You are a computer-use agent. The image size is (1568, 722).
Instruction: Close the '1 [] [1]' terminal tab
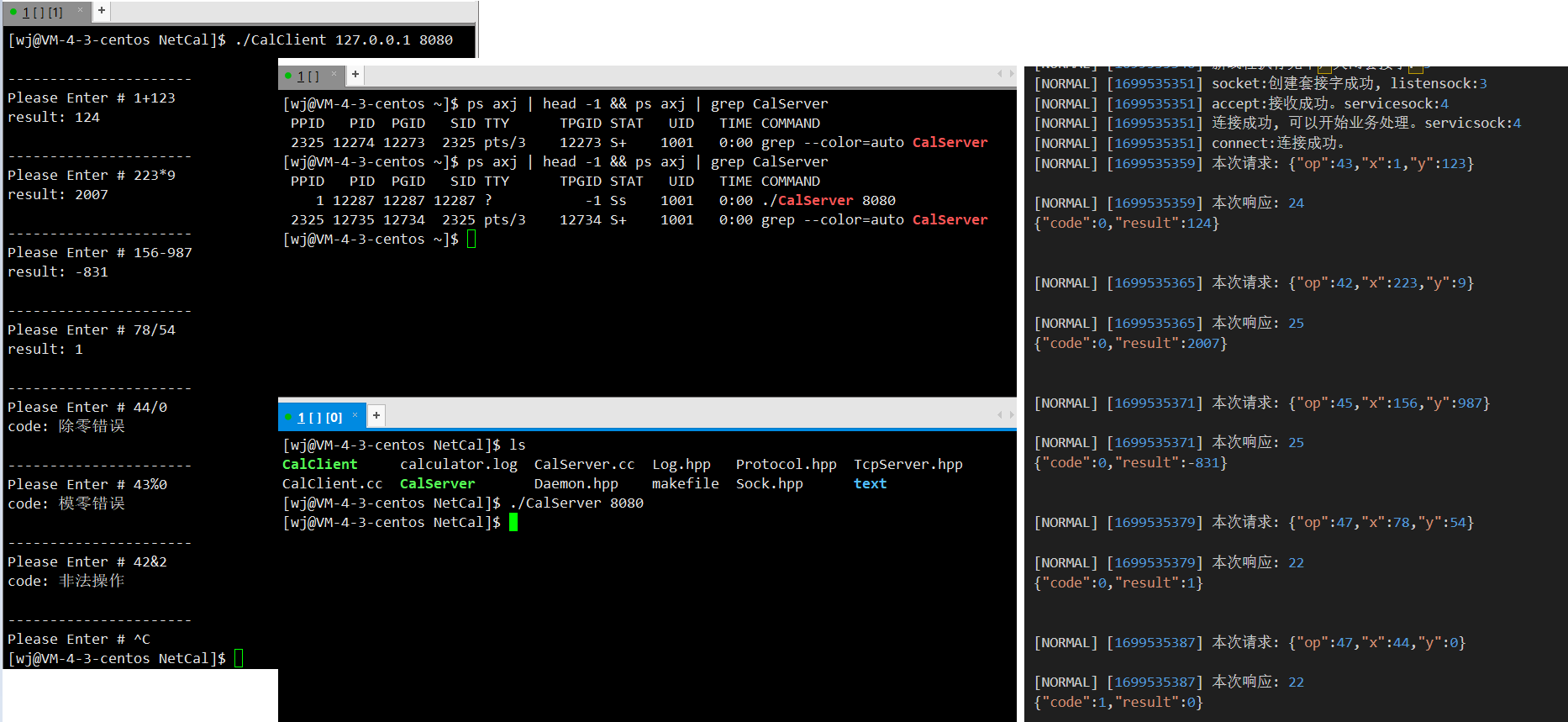coord(81,10)
